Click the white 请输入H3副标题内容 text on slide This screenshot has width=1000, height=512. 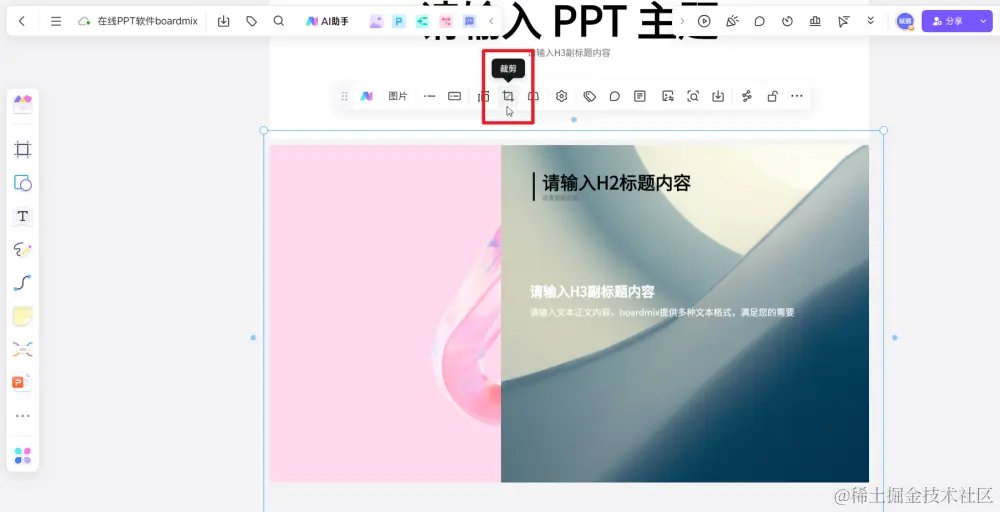tap(592, 292)
